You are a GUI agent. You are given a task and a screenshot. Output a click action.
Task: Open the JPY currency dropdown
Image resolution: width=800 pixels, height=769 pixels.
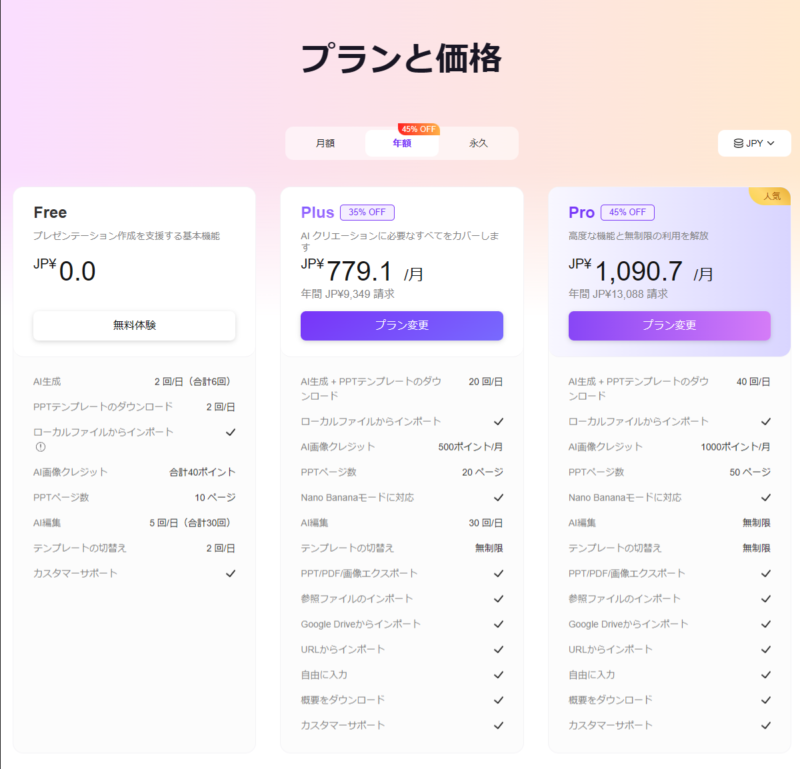[x=754, y=144]
